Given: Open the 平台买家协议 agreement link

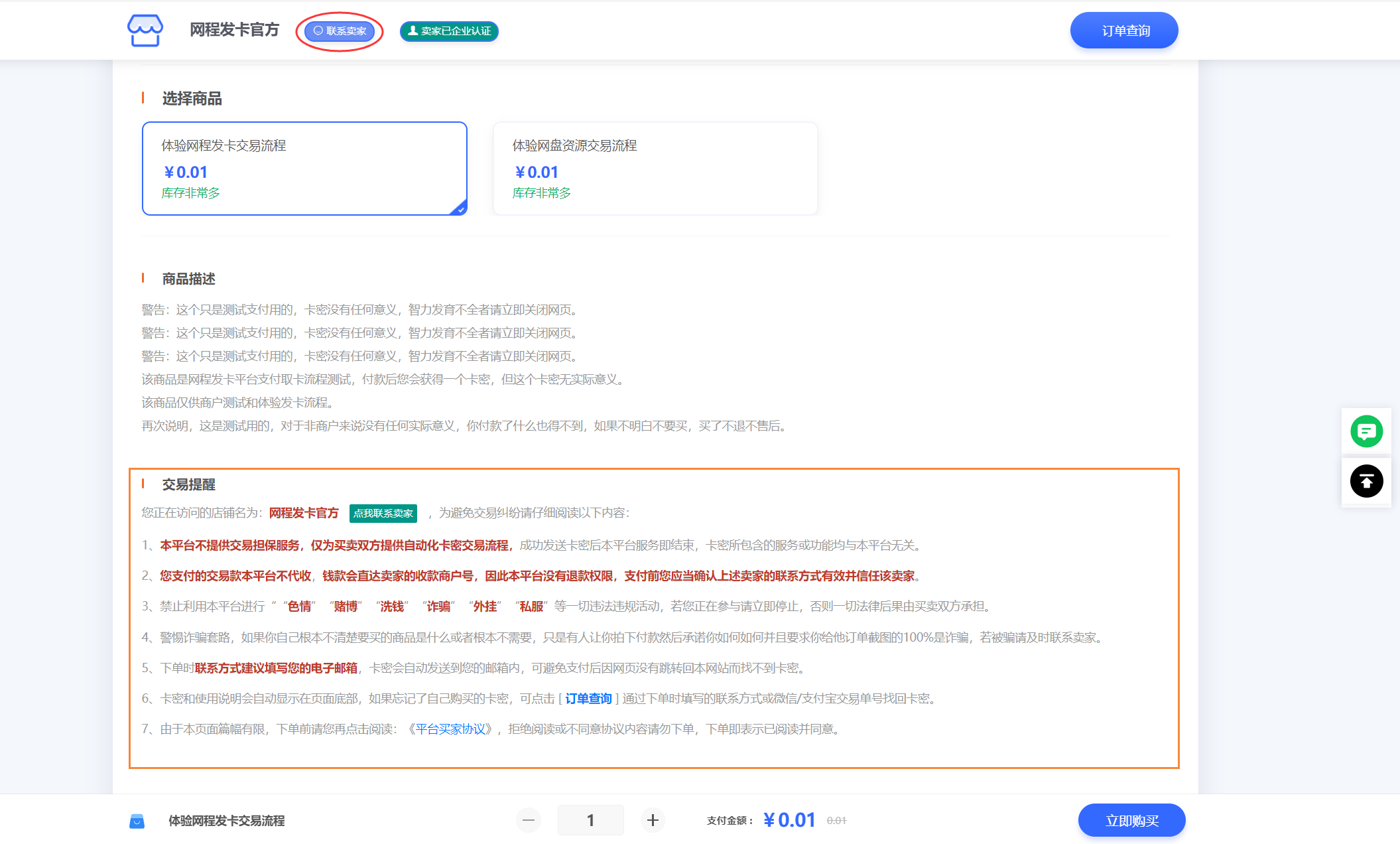Looking at the screenshot, I should tap(451, 729).
